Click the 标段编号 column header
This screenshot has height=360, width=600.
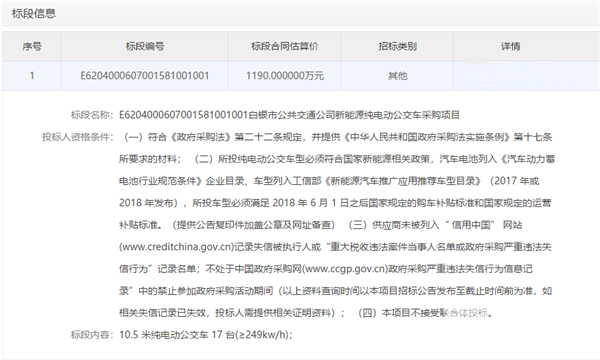pyautogui.click(x=145, y=46)
